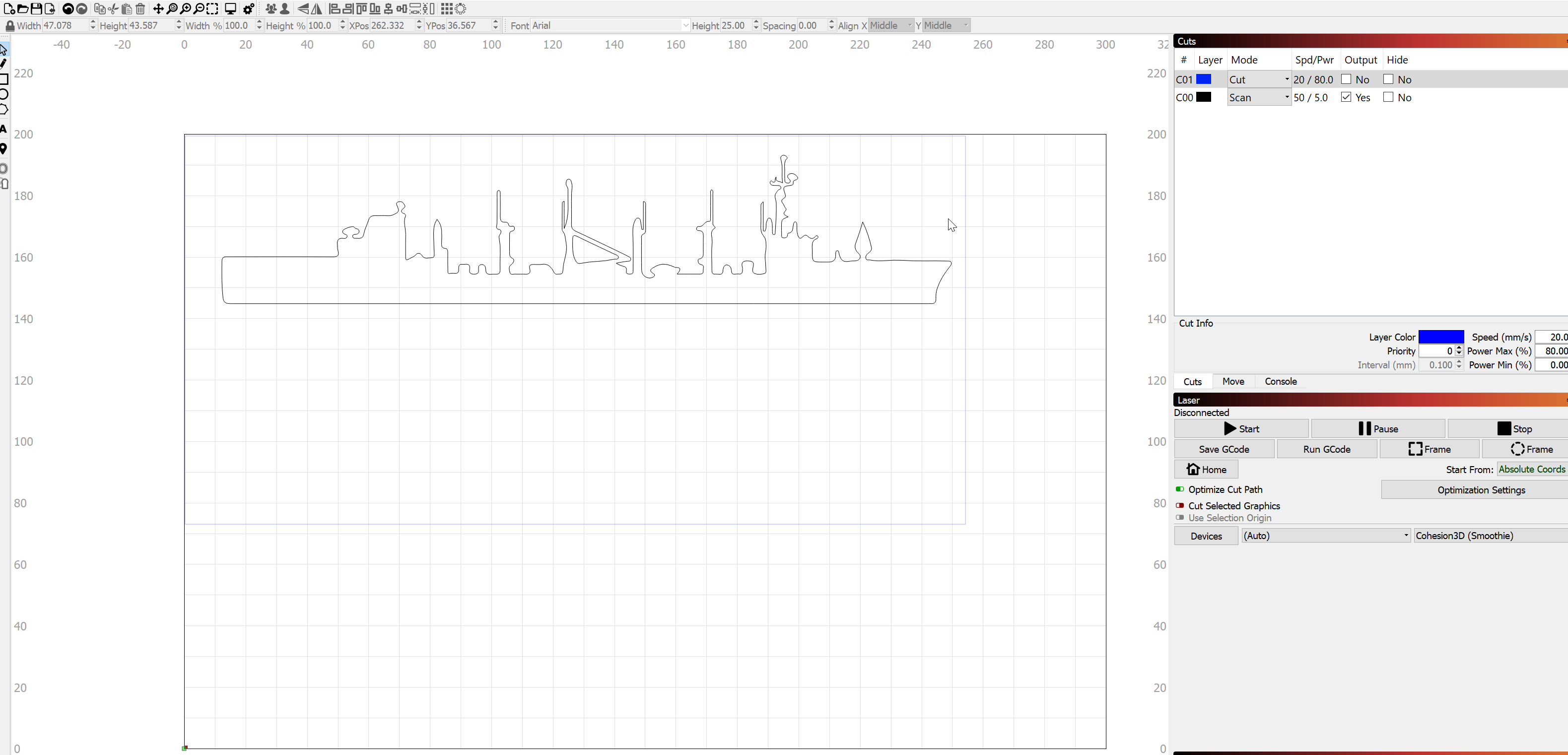
Task: Switch to the Move tab
Action: click(1233, 381)
